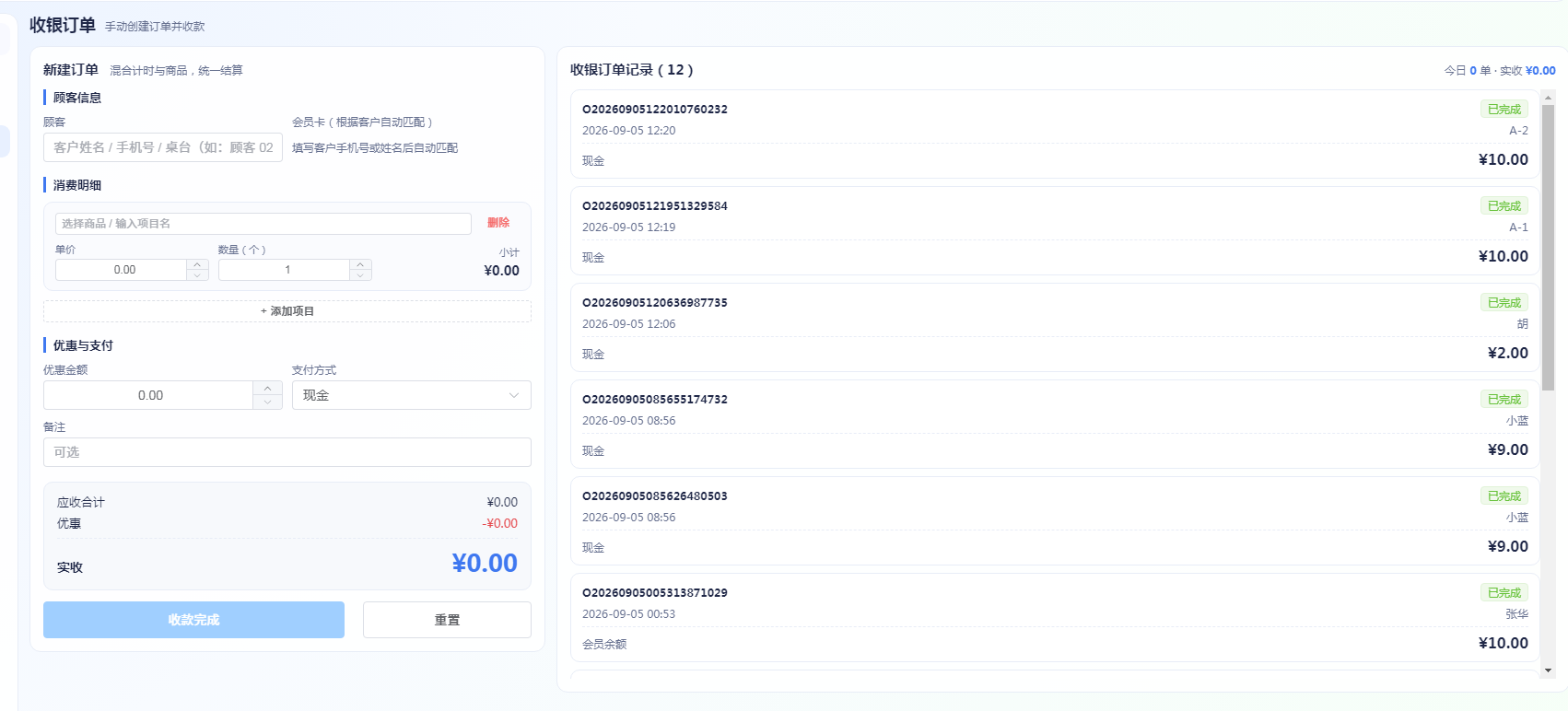Click the 已完成 tag on the 张华 order
1568x711 pixels.
[1504, 592]
